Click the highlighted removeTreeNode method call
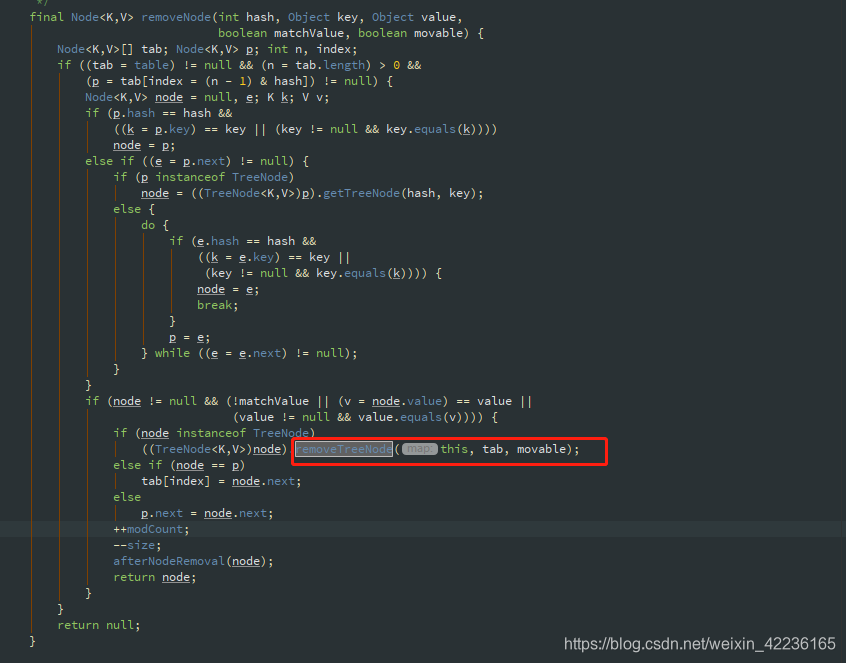 click(344, 449)
